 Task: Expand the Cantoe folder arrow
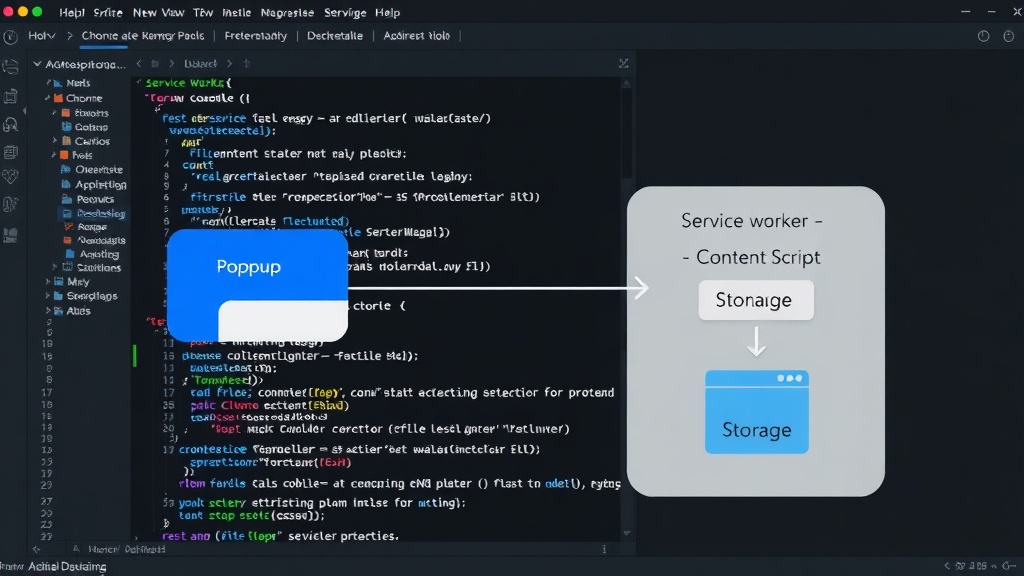[55, 140]
